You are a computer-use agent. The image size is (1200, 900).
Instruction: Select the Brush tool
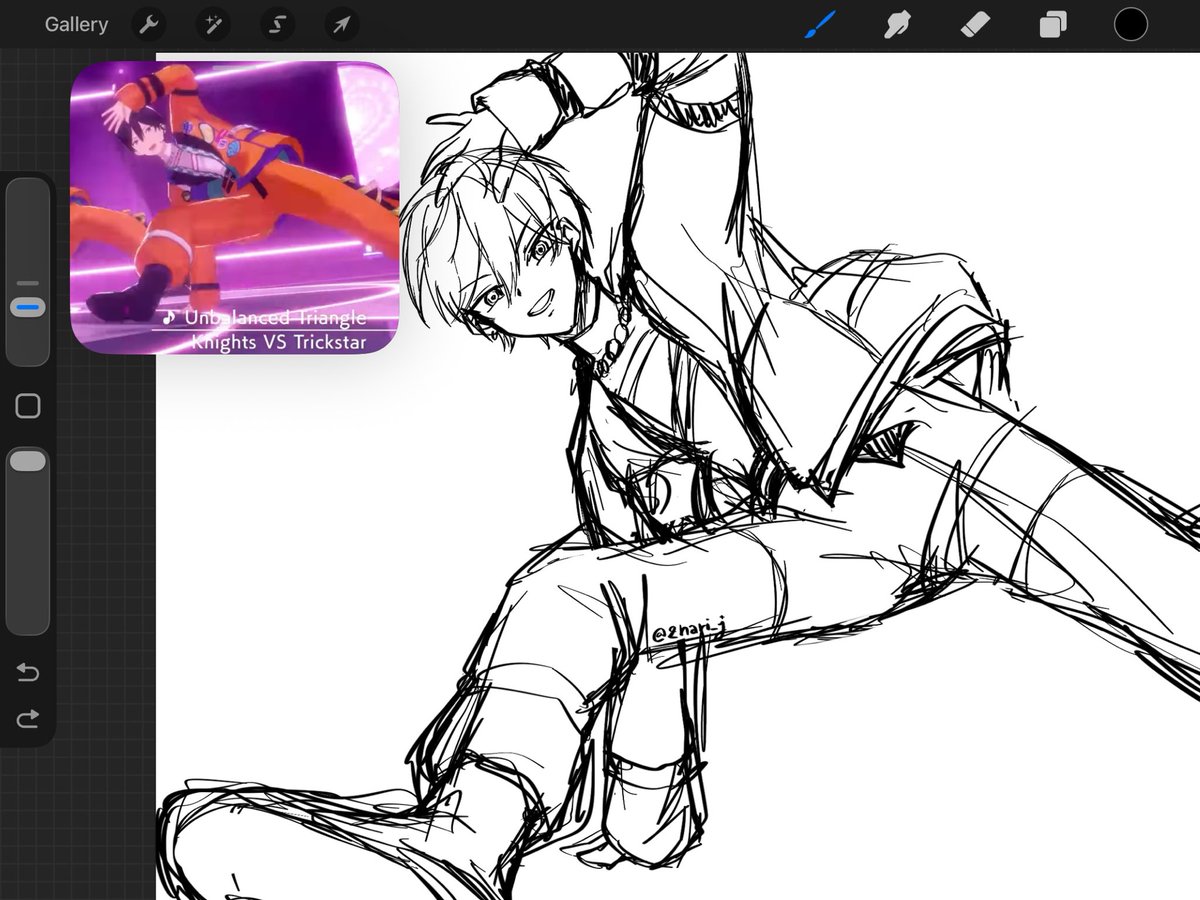pyautogui.click(x=820, y=25)
